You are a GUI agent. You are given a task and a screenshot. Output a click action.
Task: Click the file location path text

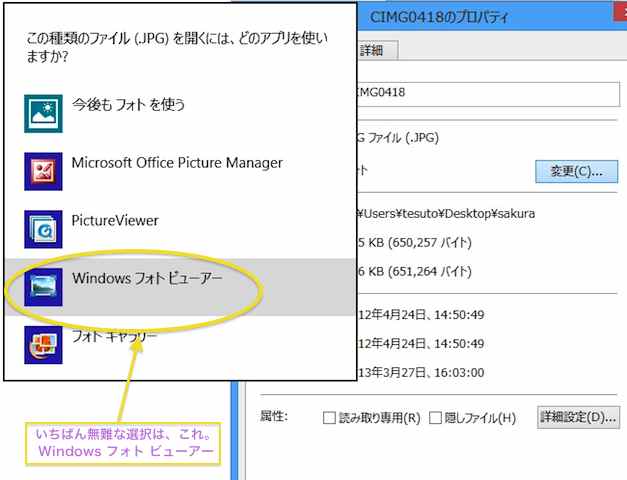pyautogui.click(x=450, y=213)
